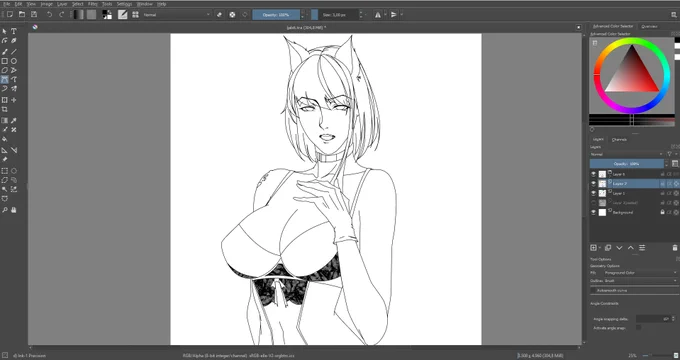This screenshot has width=680, height=360.
Task: Adjust the layer Opacity slider
Action: (x=627, y=164)
